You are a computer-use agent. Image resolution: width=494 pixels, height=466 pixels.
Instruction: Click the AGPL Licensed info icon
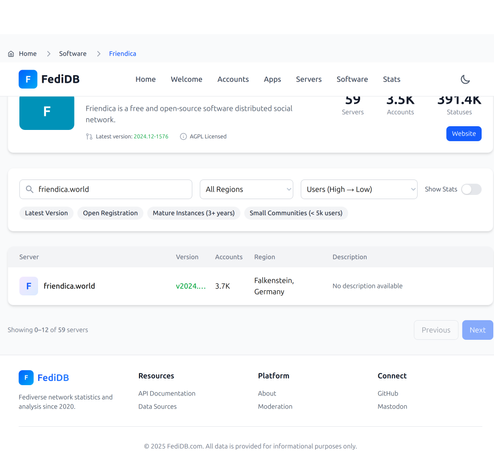[x=183, y=136]
